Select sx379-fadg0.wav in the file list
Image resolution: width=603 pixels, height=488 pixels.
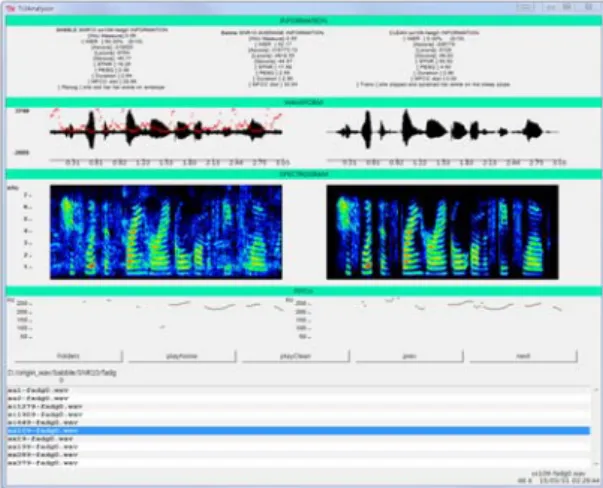click(x=298, y=463)
